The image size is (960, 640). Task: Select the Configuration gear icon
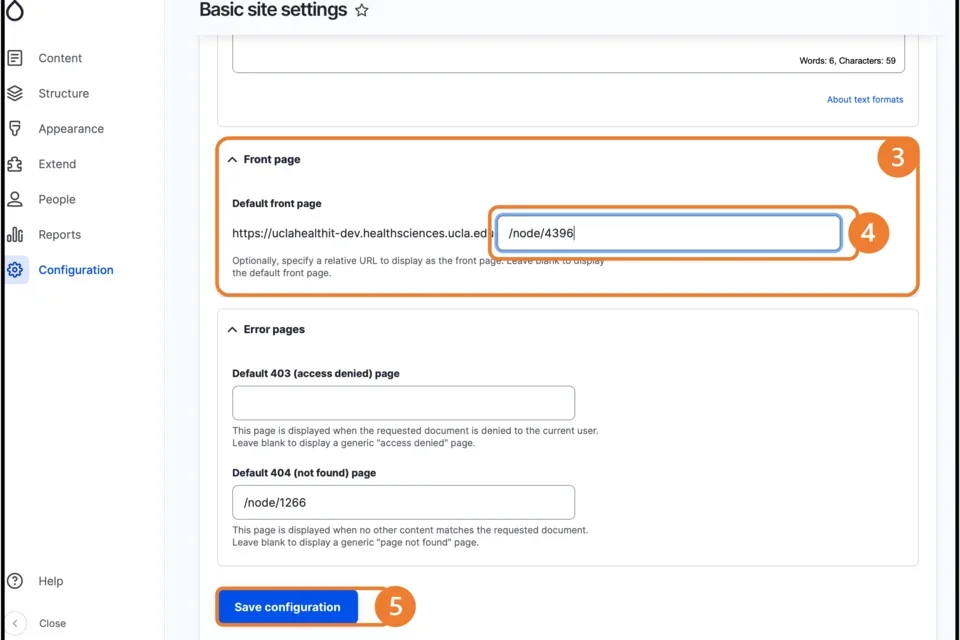(16, 269)
